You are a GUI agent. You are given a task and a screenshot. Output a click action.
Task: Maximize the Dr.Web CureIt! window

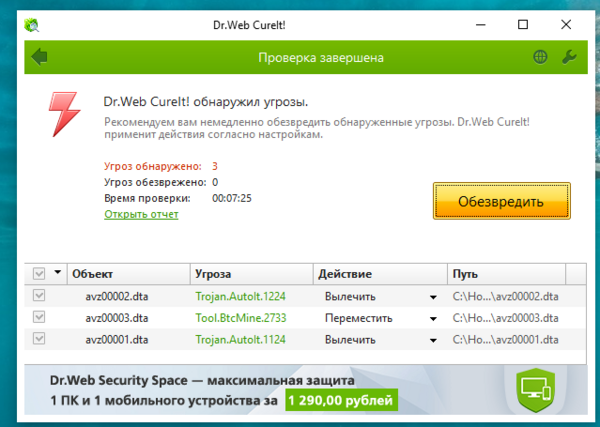pyautogui.click(x=523, y=25)
